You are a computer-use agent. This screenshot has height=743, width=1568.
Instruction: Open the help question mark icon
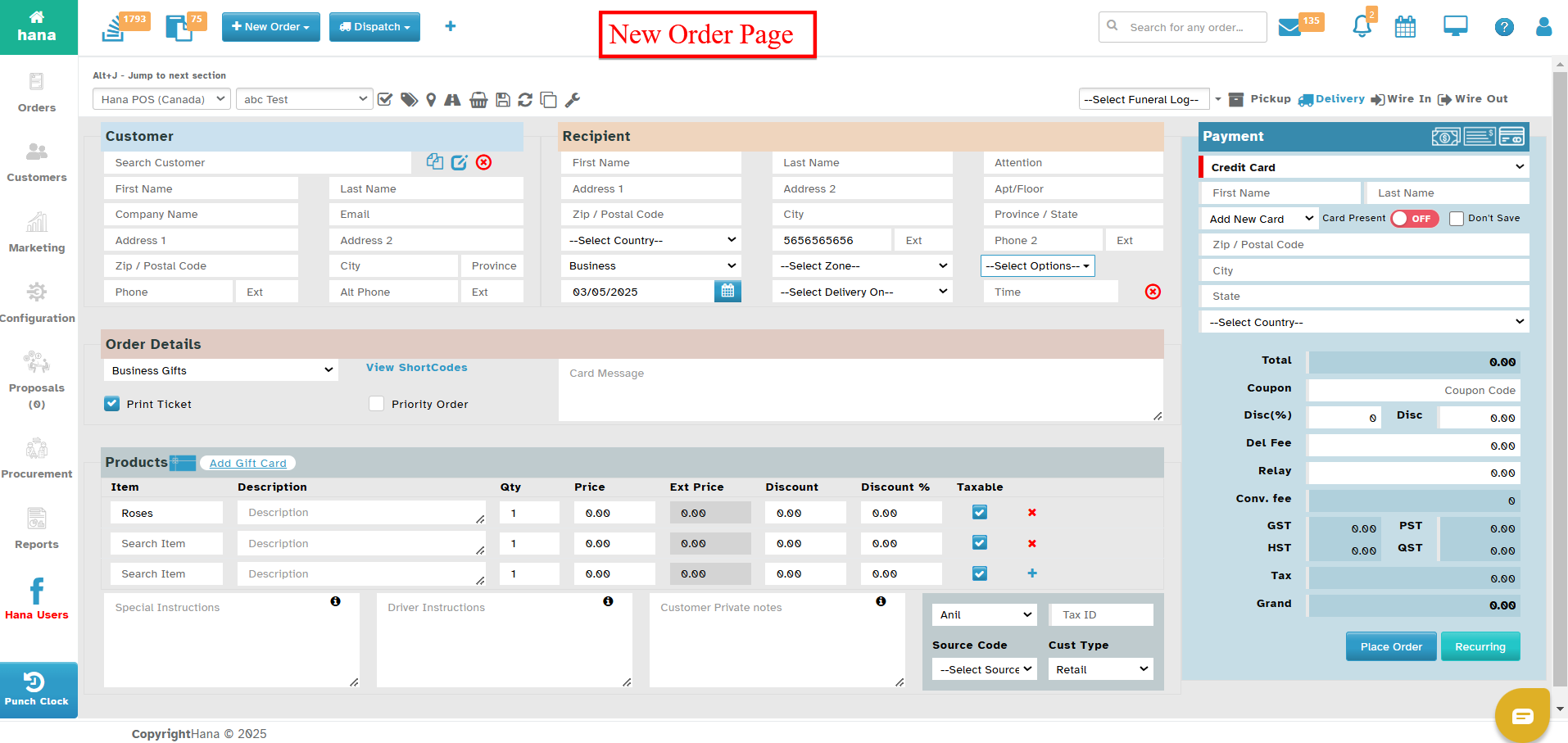(1504, 27)
